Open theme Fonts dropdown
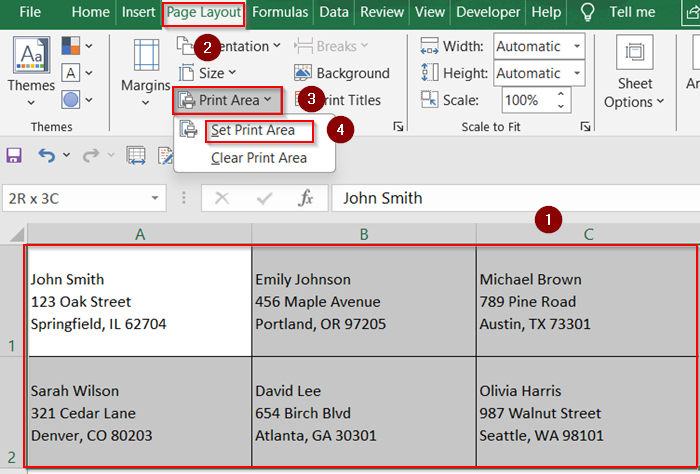Viewport: 700px width, 474px height. tap(77, 73)
